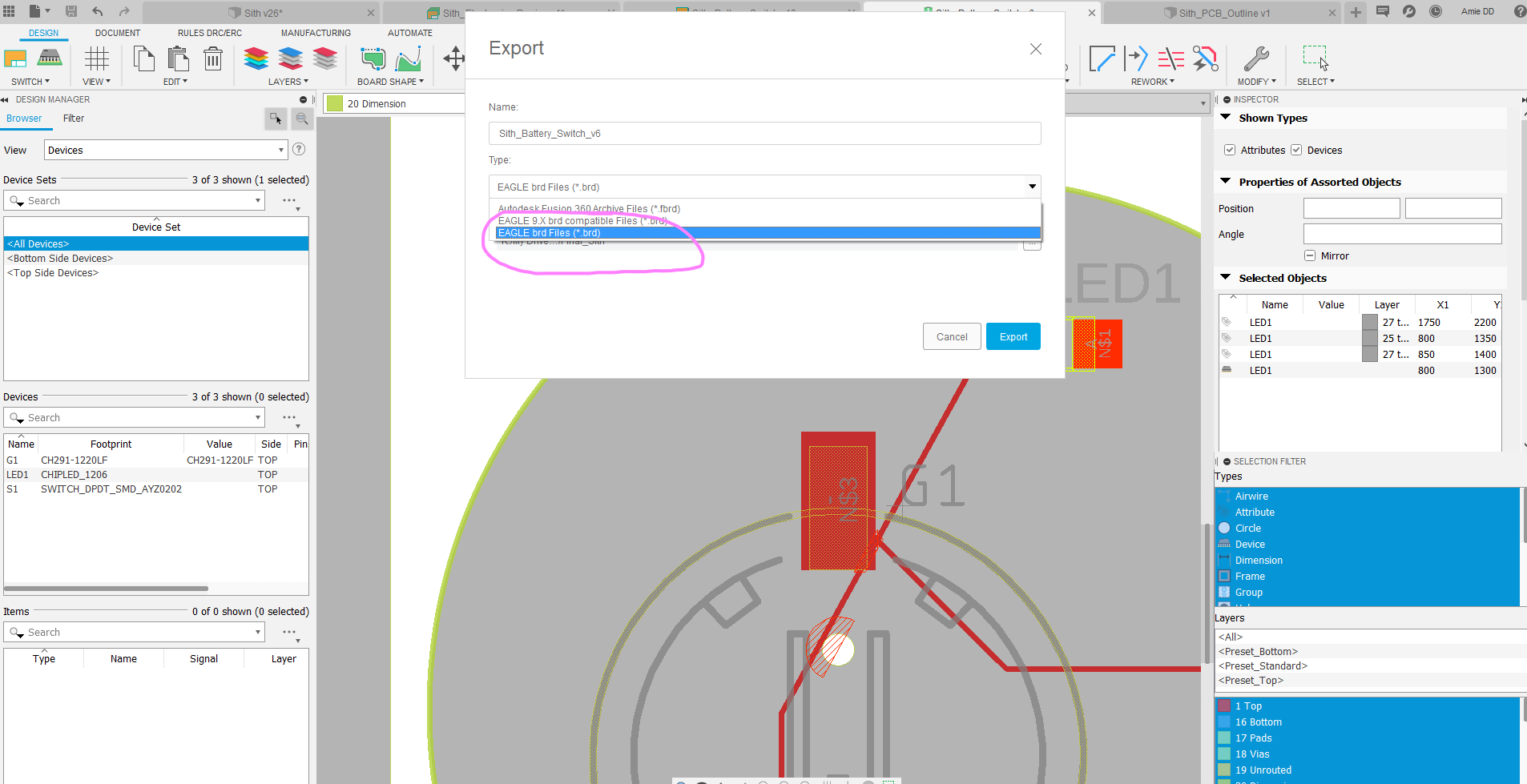The height and width of the screenshot is (784, 1527).
Task: Choose Autodesk Fusion 360 Archive Files option
Action: (589, 209)
